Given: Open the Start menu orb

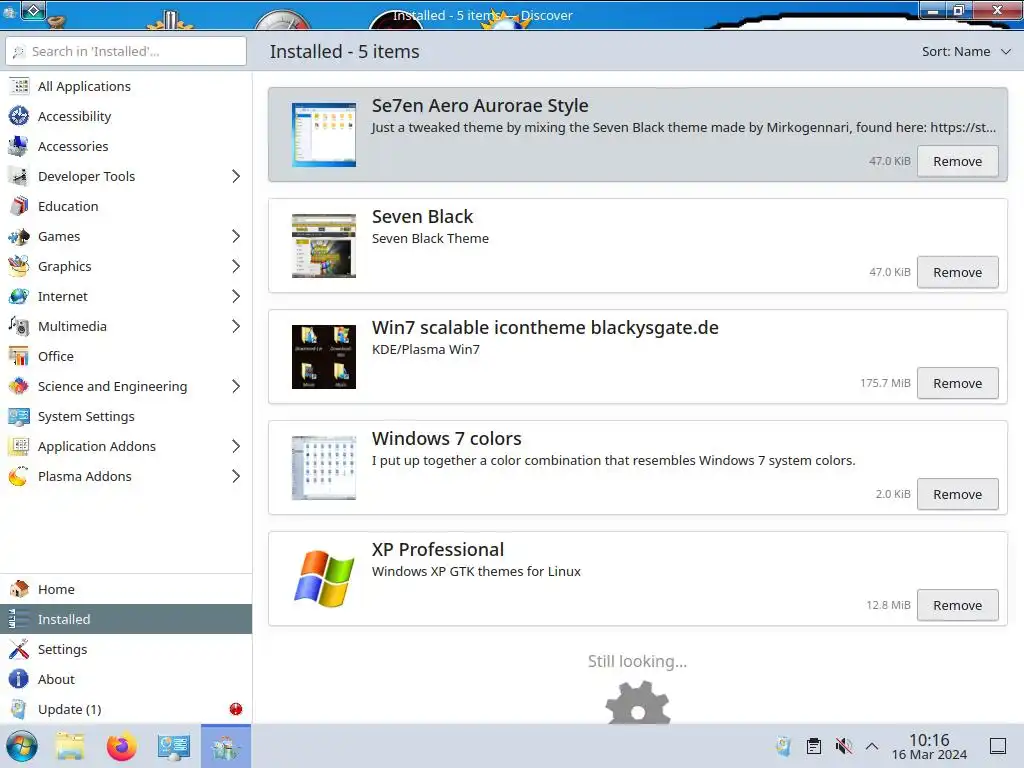Looking at the screenshot, I should click(x=22, y=746).
